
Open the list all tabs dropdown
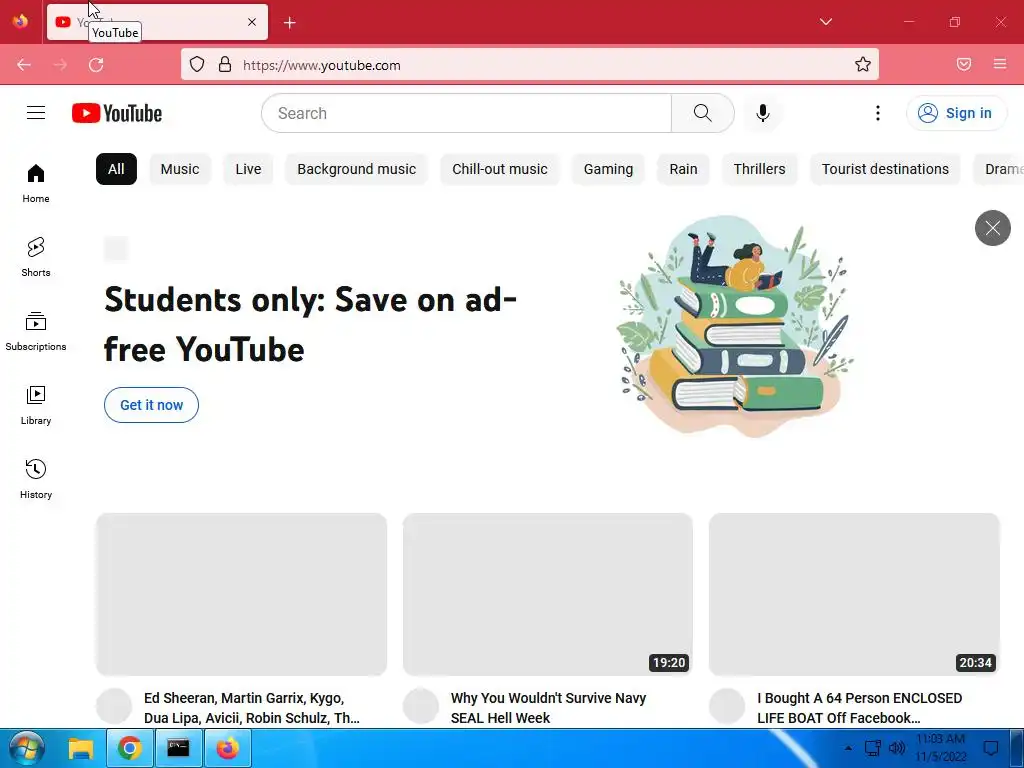[x=825, y=22]
